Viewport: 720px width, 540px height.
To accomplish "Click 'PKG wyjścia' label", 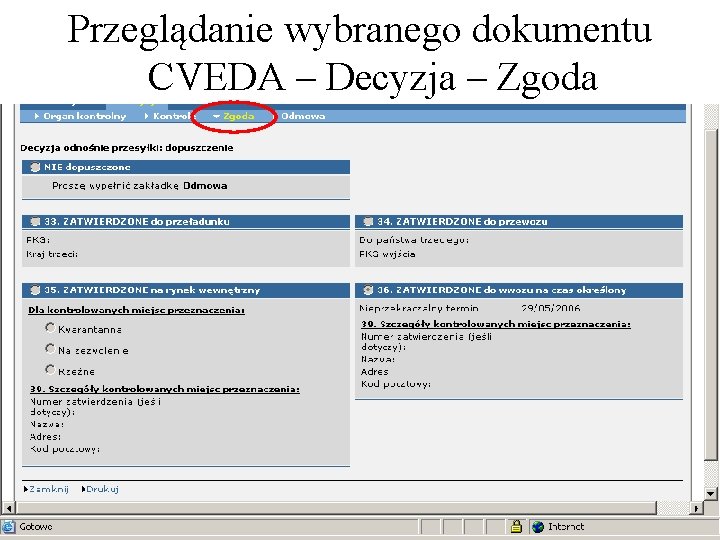I will (x=387, y=254).
